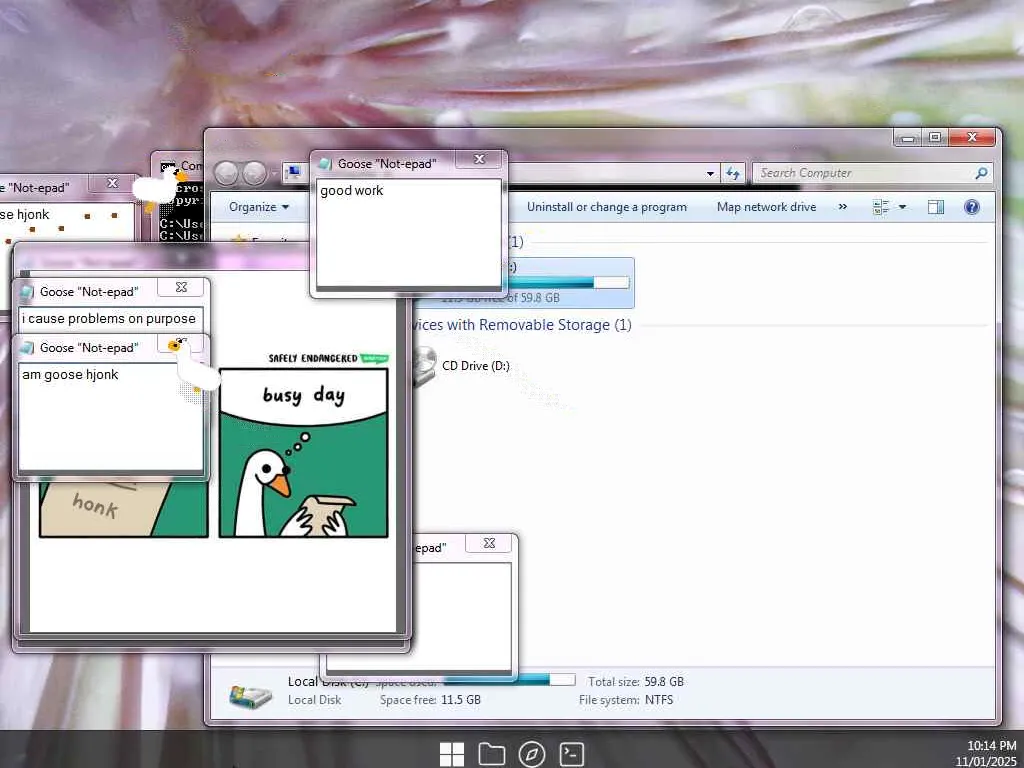Close the "good work" Goose Not-epad window
Screen dimensions: 1024x768
(x=479, y=159)
